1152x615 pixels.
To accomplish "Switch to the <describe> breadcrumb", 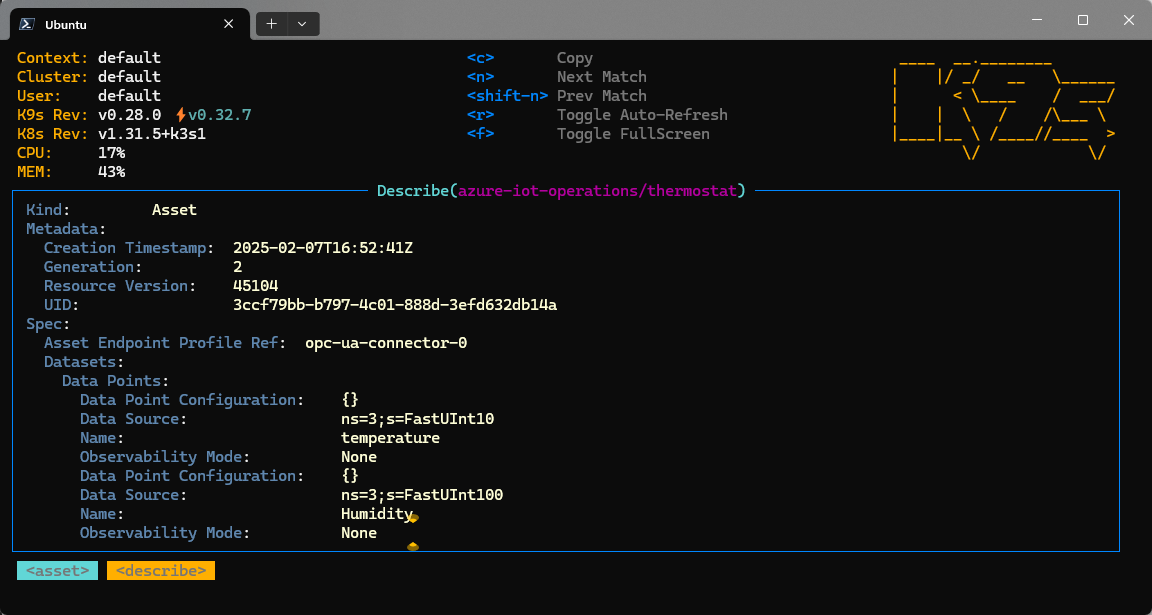I will (x=160, y=570).
